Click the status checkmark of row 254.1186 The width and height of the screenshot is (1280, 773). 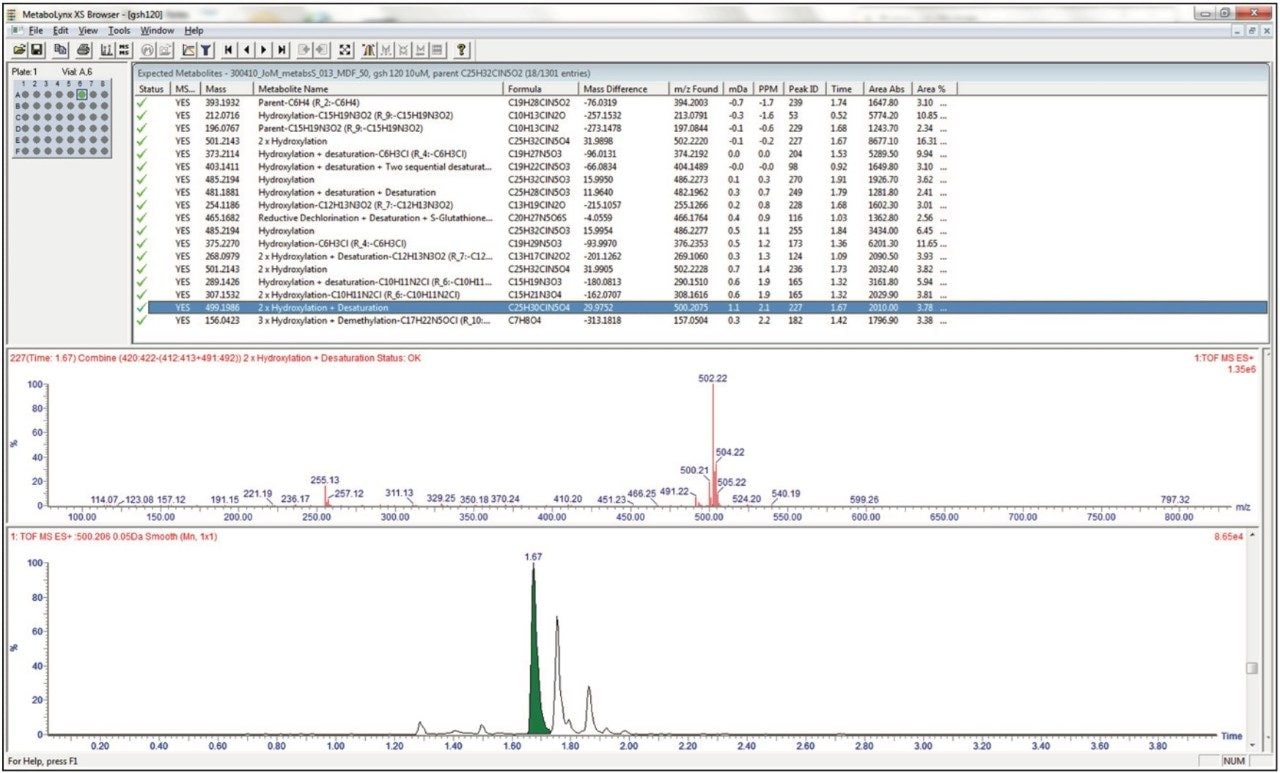143,205
